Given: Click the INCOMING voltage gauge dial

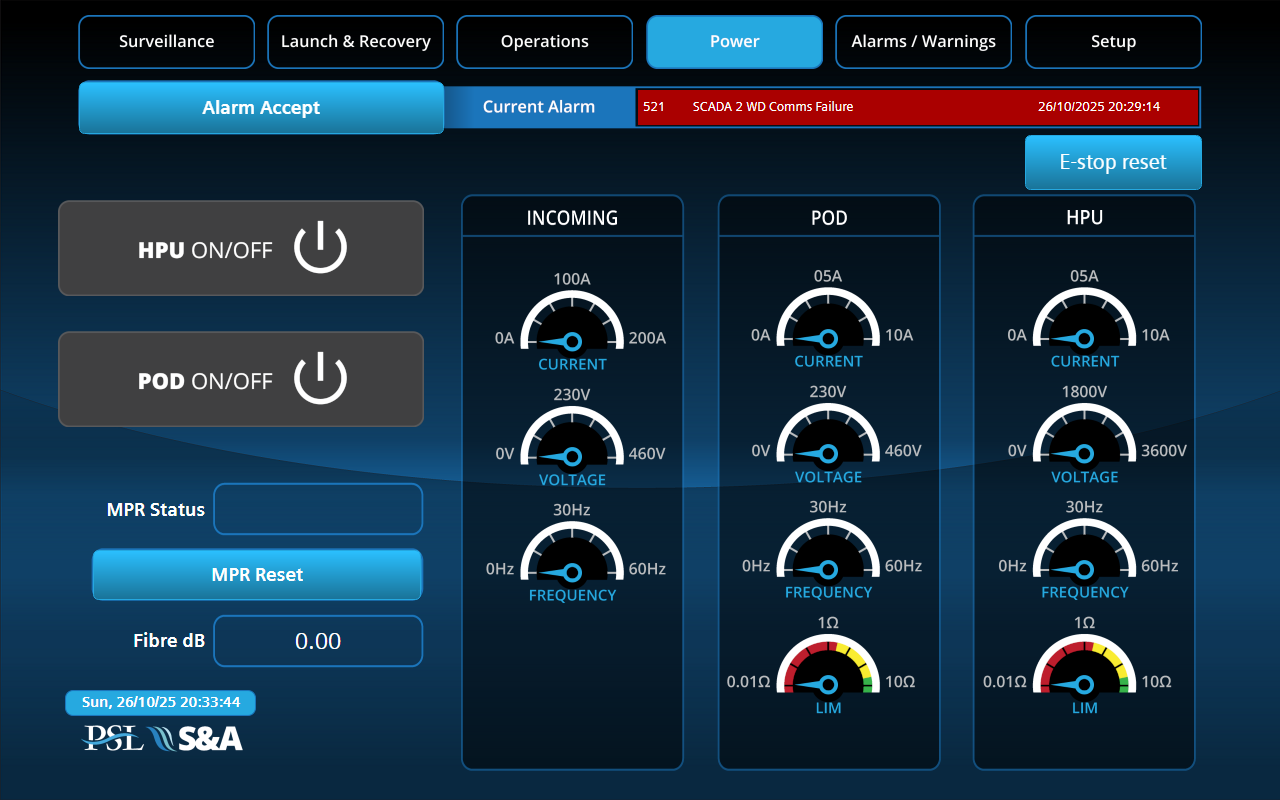Looking at the screenshot, I should coord(572,441).
